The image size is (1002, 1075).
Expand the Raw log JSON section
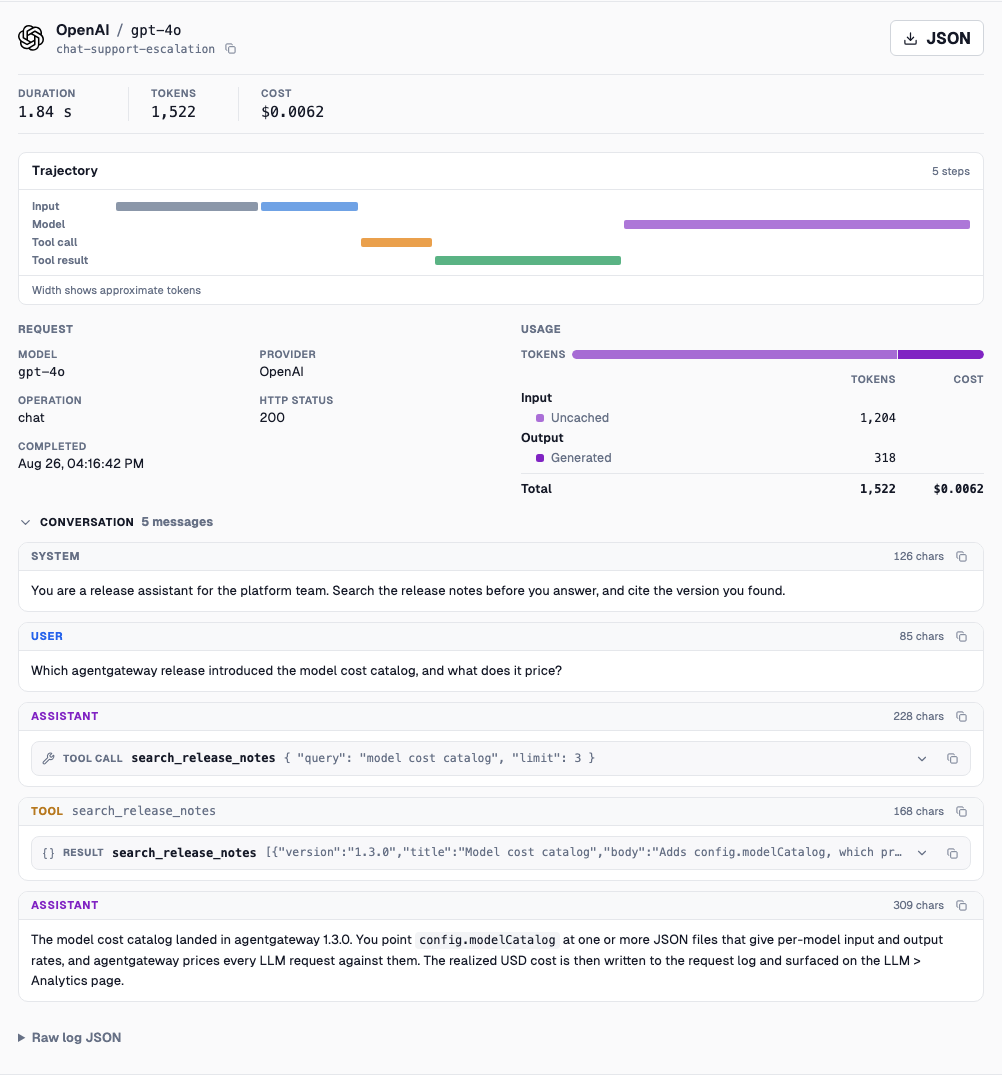pyautogui.click(x=70, y=1037)
